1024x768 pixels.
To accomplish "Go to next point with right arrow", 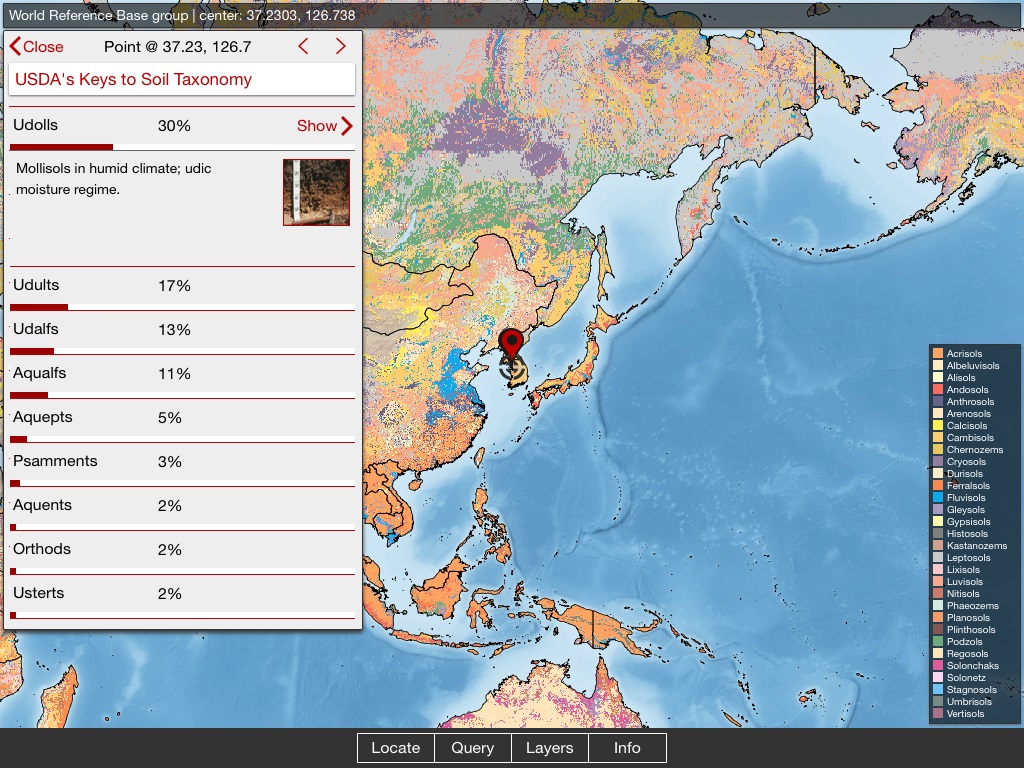I will pos(341,47).
